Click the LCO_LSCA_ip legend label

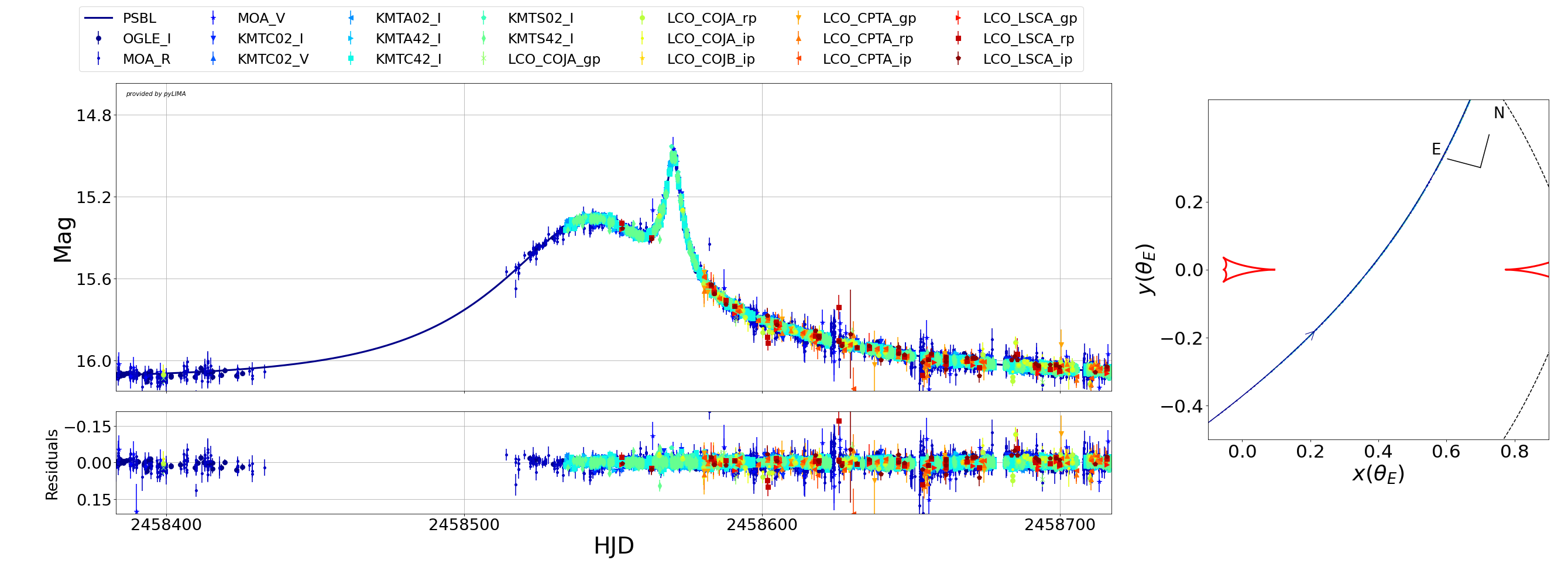(1027, 60)
